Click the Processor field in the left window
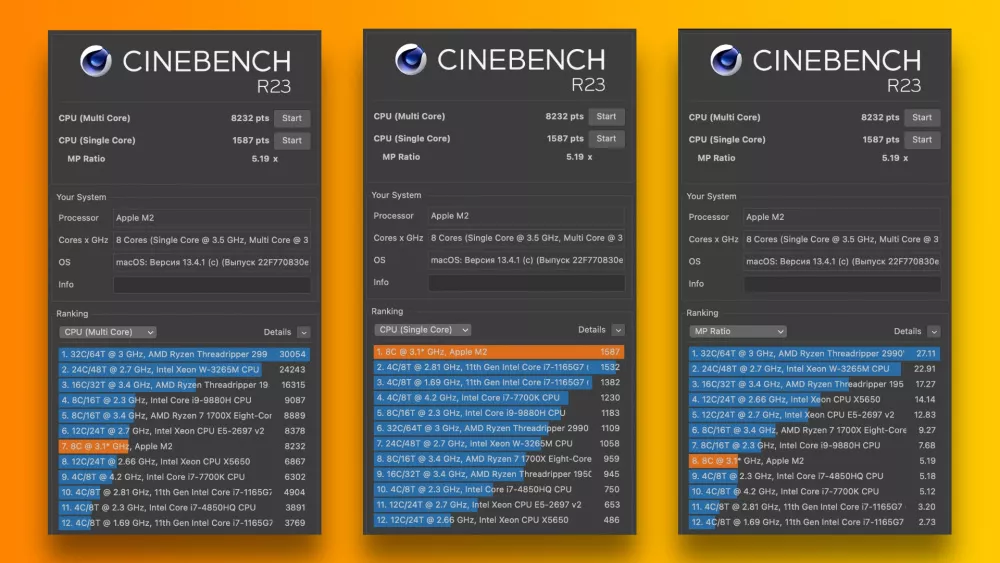Image resolution: width=1000 pixels, height=563 pixels. (212, 218)
